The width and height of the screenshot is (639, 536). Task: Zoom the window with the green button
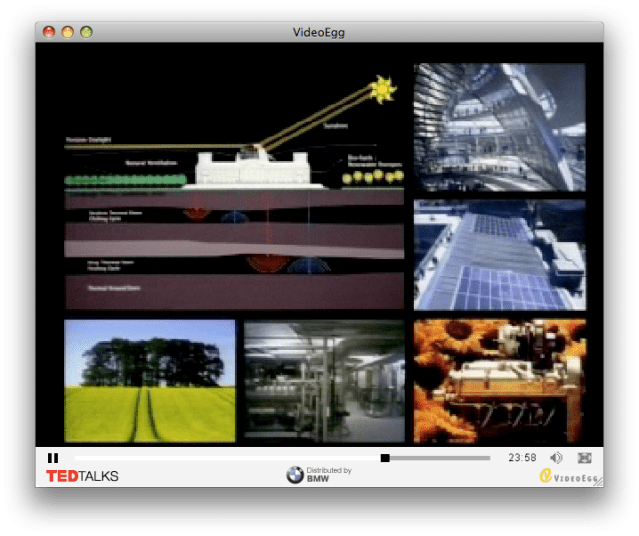(86, 32)
